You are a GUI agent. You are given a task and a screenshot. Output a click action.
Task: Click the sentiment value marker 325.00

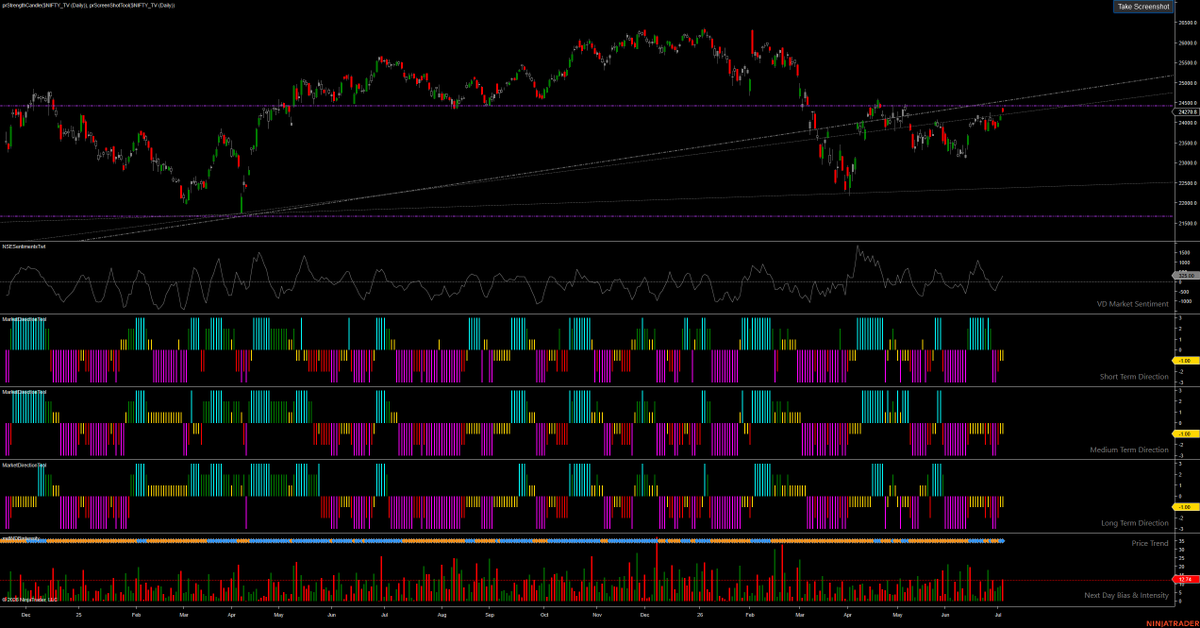click(x=1185, y=274)
